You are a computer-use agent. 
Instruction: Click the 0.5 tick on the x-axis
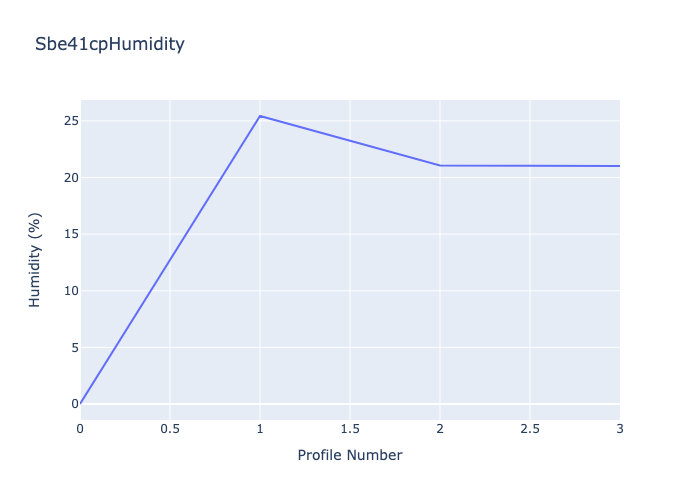click(x=170, y=428)
